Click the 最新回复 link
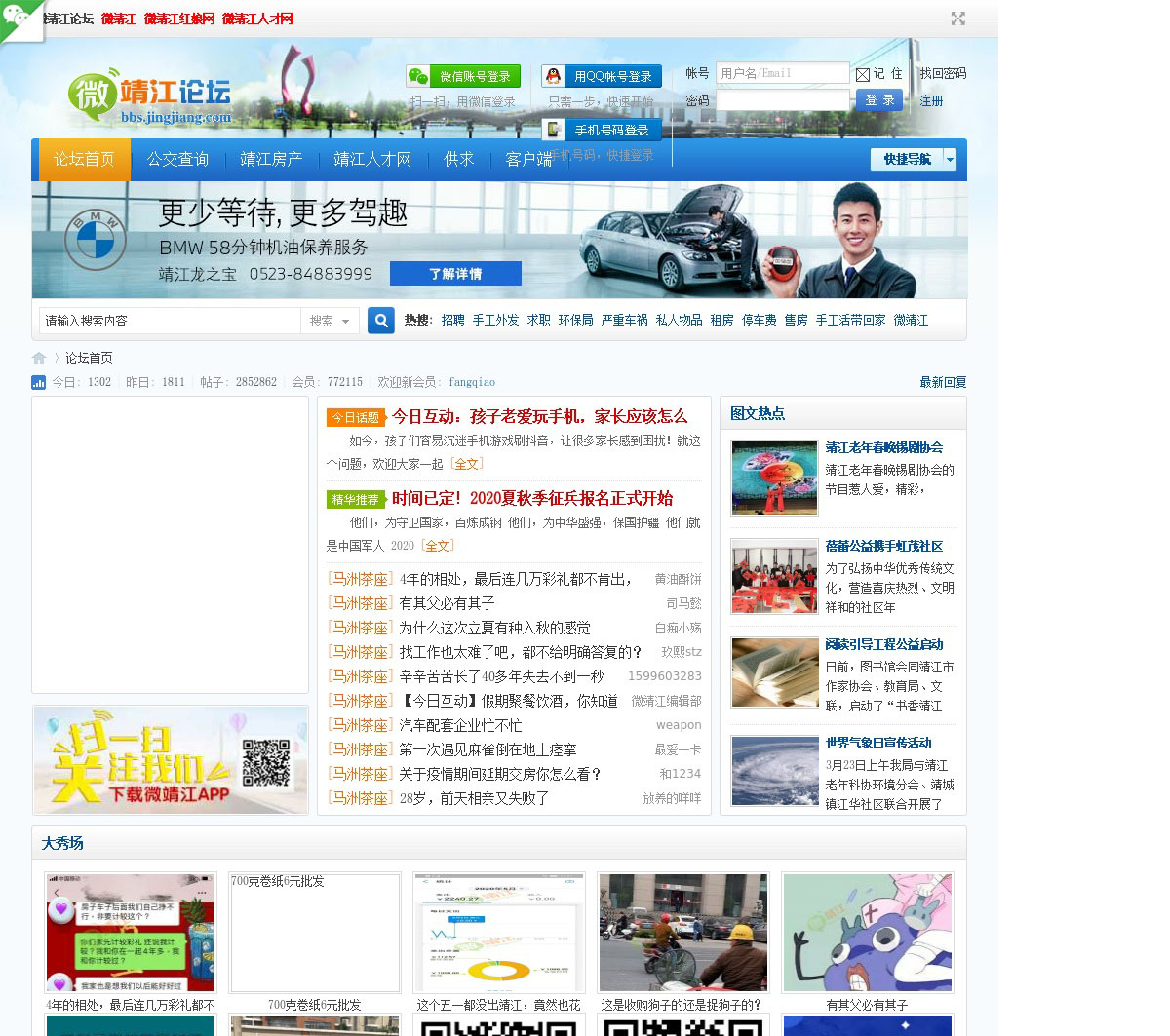 tap(943, 382)
